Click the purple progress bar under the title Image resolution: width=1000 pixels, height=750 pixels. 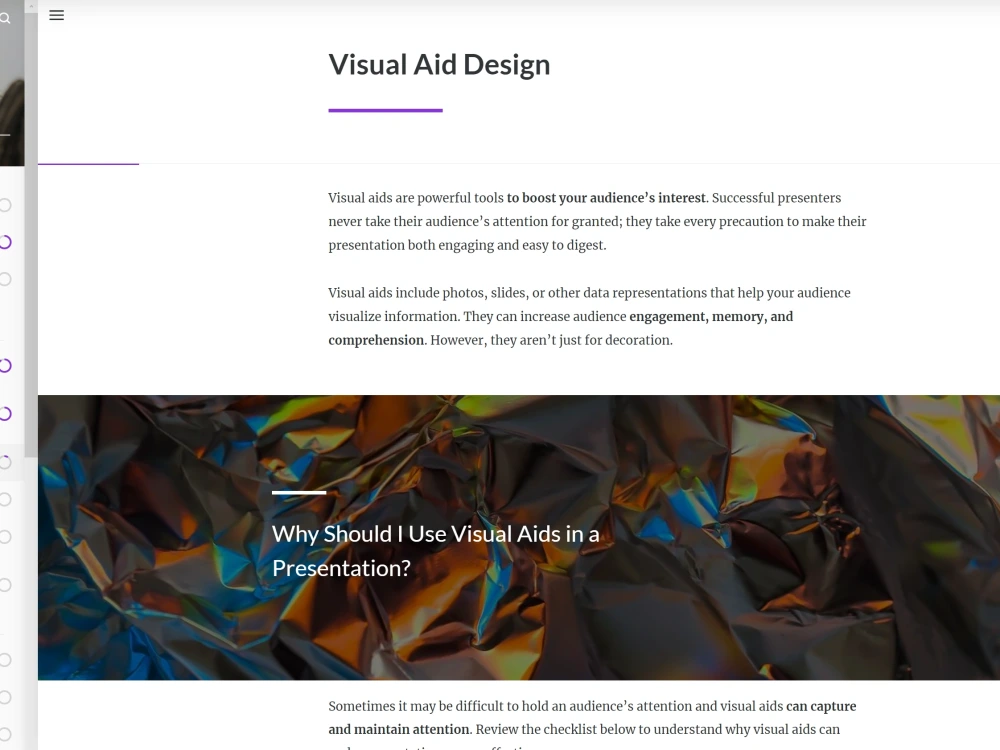click(385, 108)
